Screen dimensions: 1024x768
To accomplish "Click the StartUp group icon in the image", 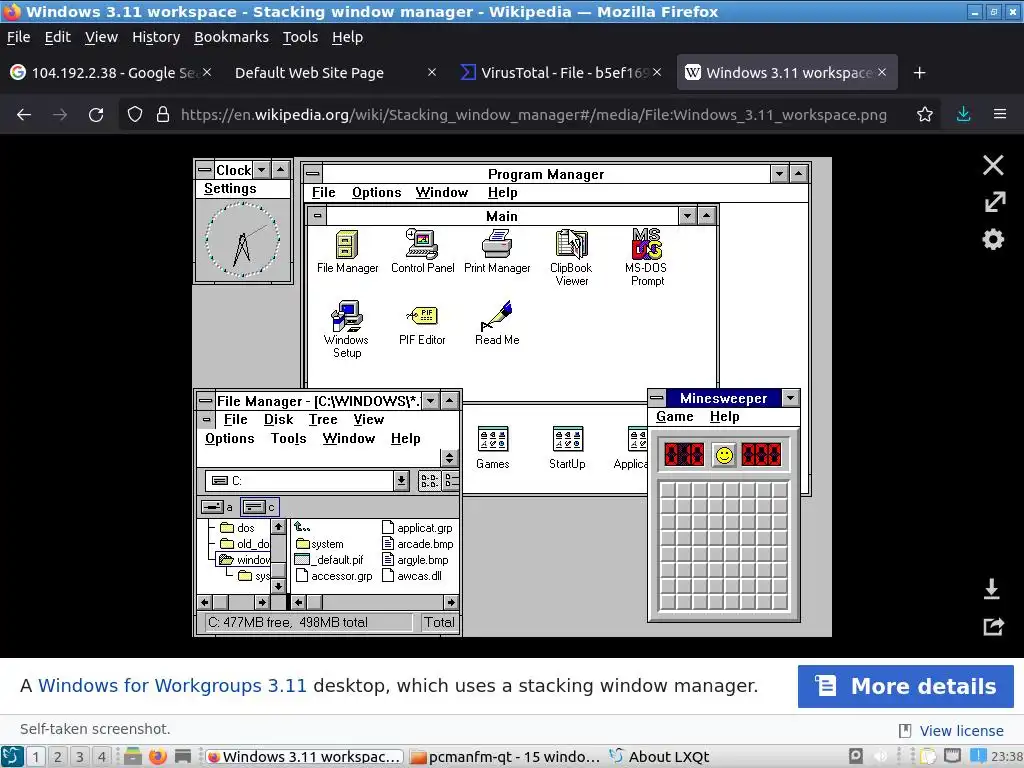I will [x=567, y=448].
